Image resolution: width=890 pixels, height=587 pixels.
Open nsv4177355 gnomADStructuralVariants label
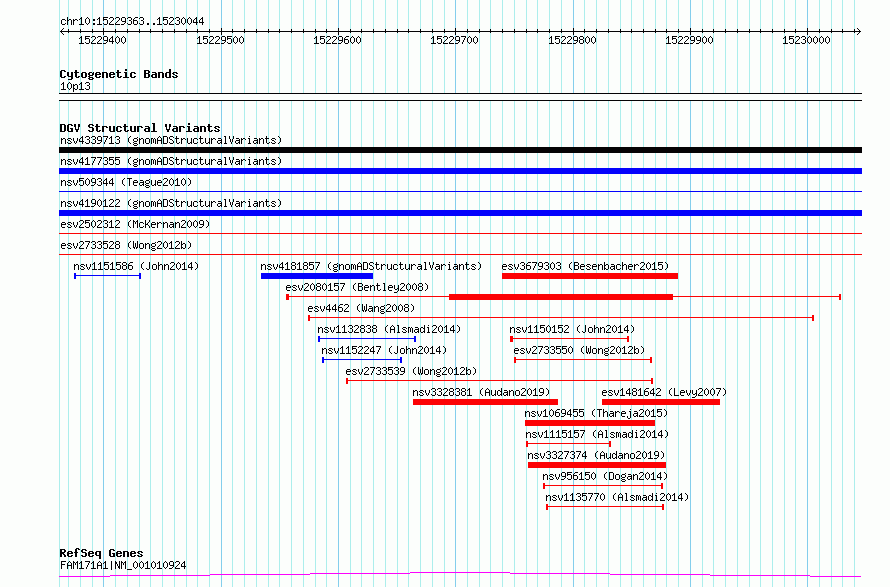(x=171, y=161)
